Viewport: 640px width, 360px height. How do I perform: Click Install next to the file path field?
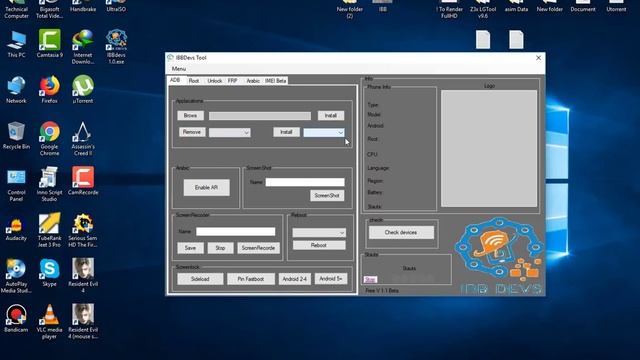331,116
